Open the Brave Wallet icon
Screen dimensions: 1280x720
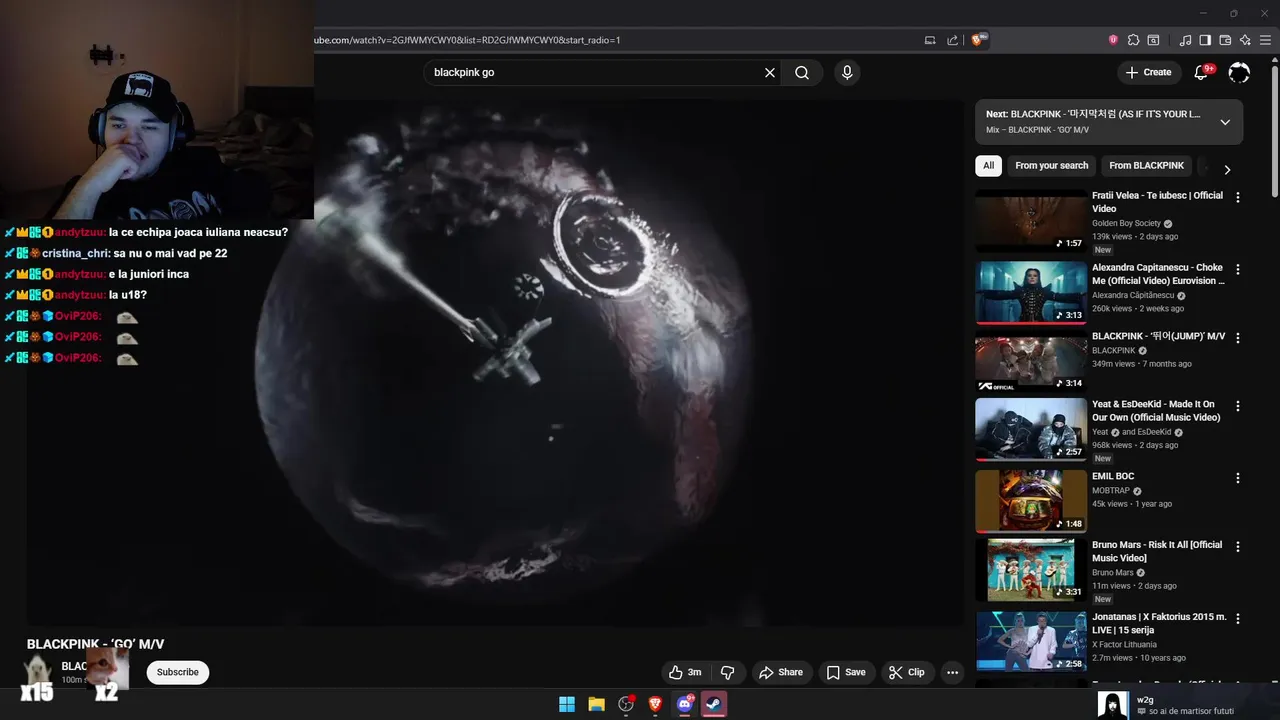click(x=1225, y=40)
